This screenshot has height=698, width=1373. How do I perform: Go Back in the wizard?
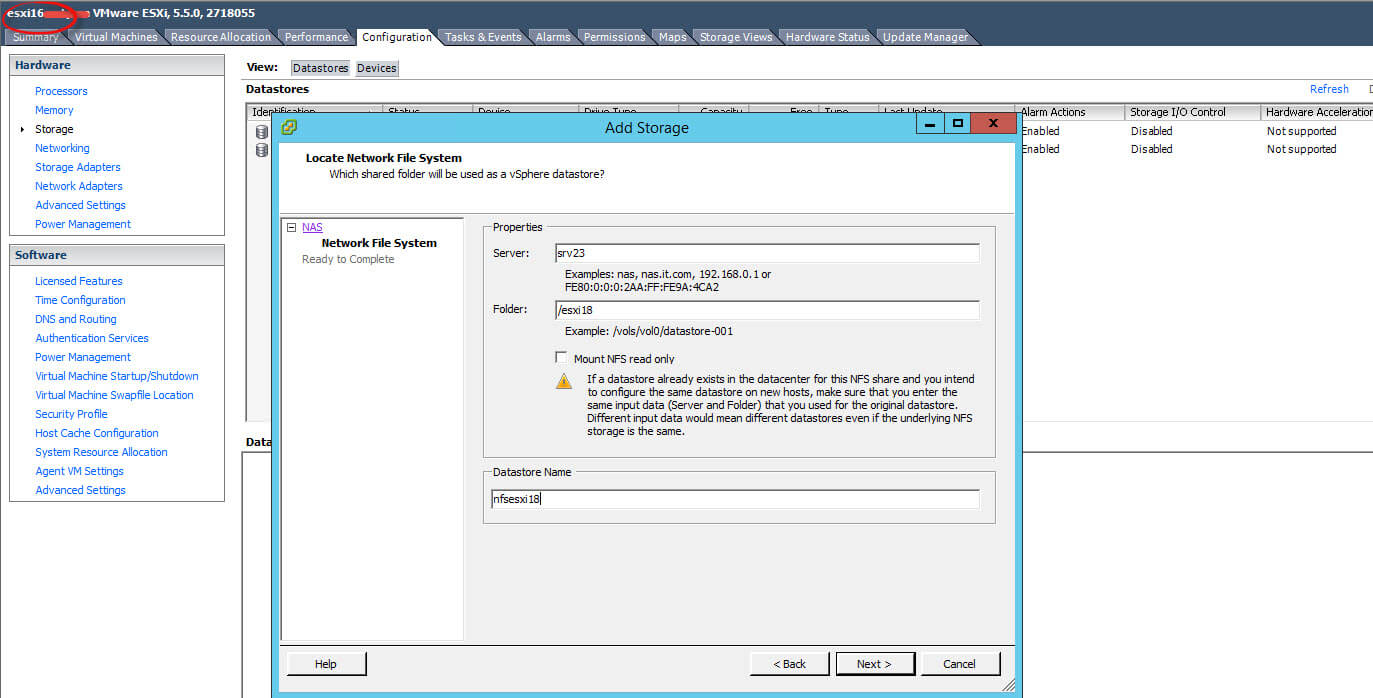coord(789,664)
